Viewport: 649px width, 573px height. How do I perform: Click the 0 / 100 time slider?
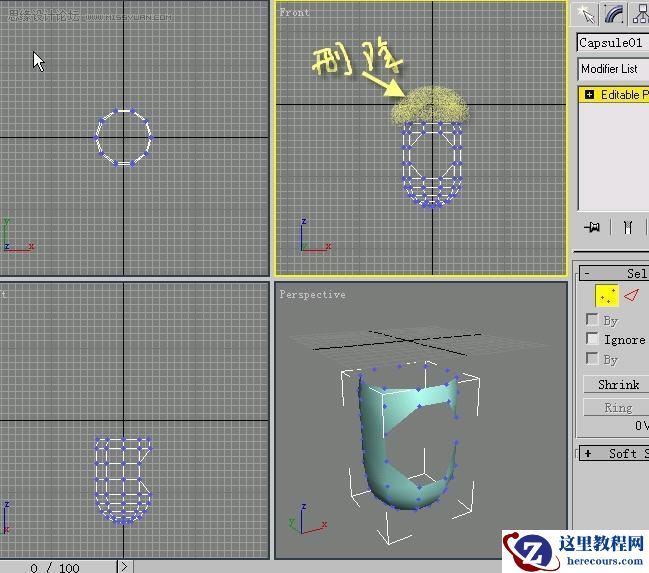coord(58,567)
